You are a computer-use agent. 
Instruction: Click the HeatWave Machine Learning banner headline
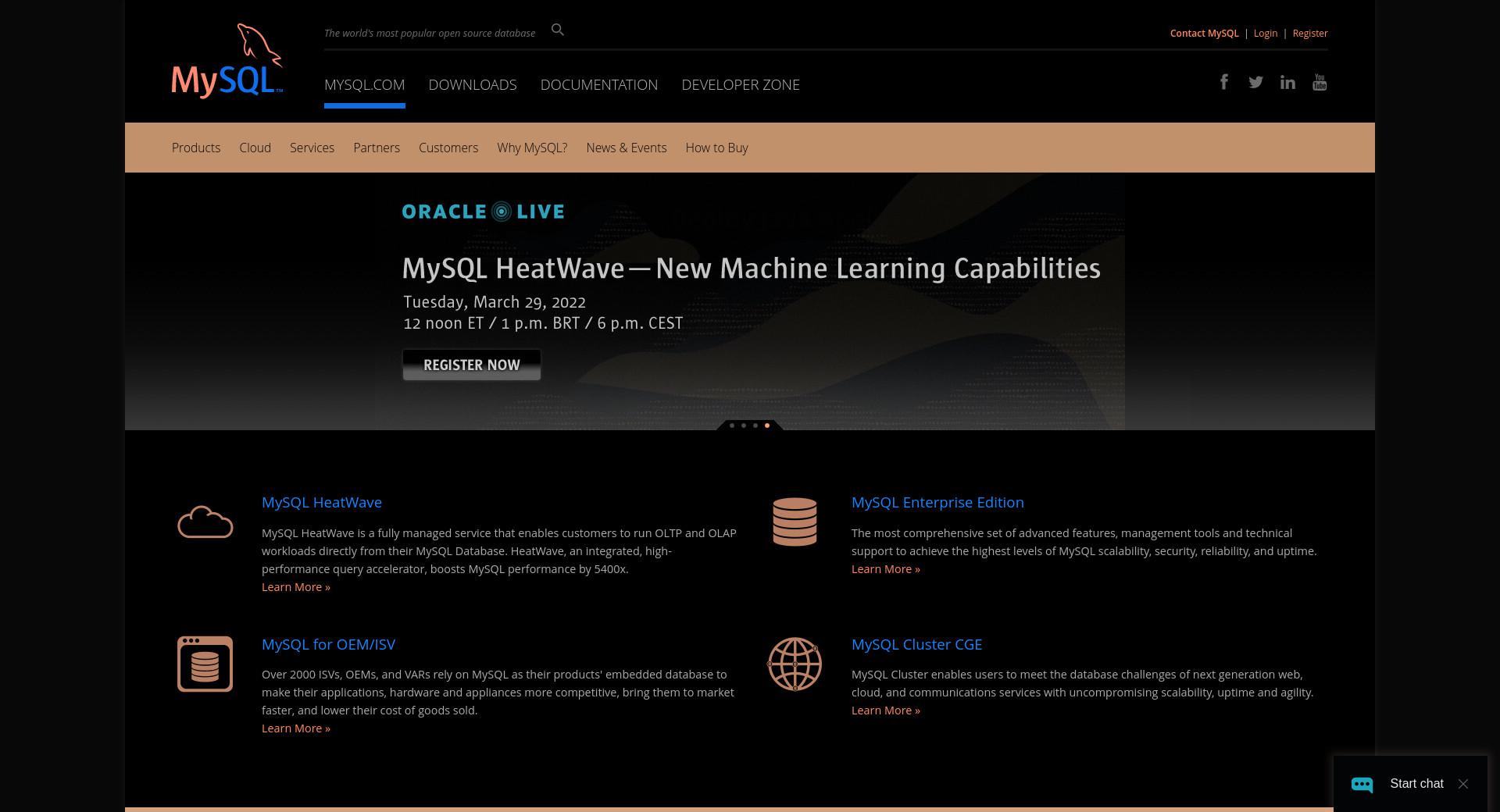coord(752,269)
